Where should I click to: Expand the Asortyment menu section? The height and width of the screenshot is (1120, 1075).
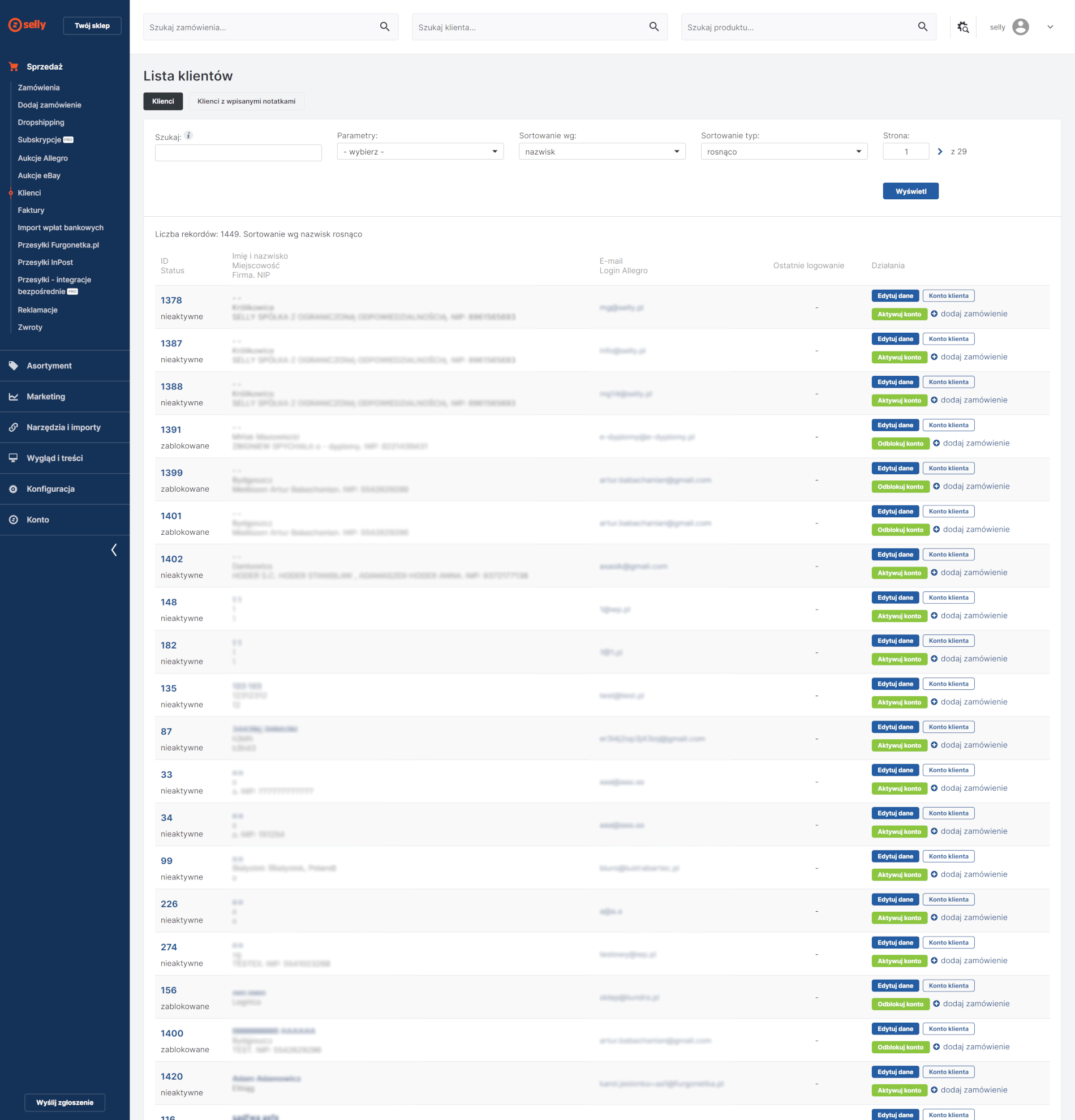tap(64, 366)
